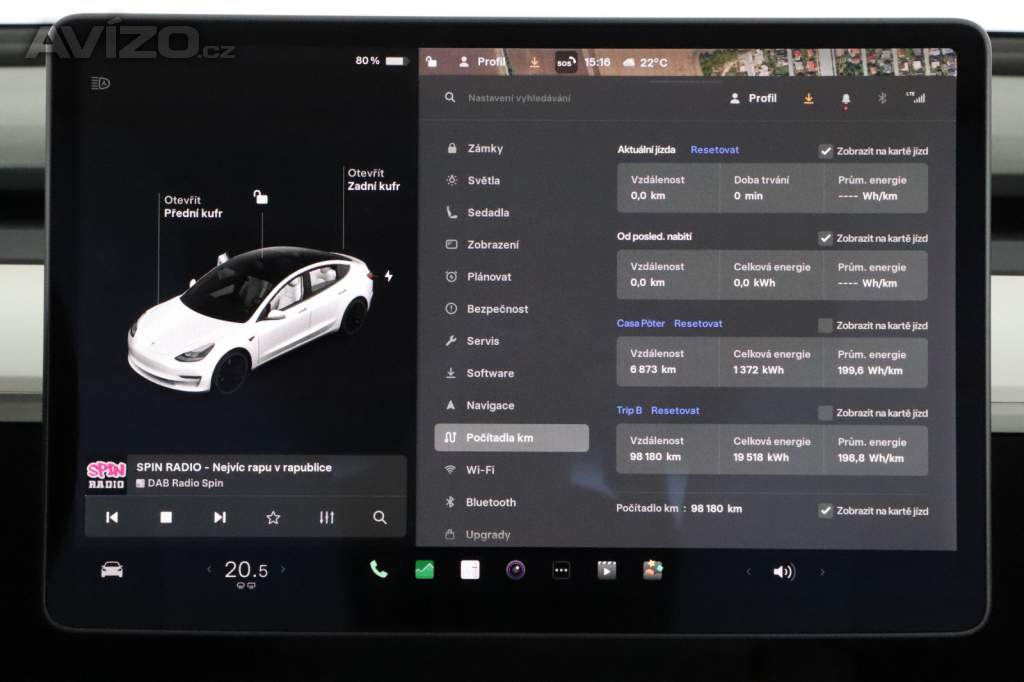Screen dimensions: 1024x682
Task: Reset the Trip B counter
Action: (x=675, y=410)
